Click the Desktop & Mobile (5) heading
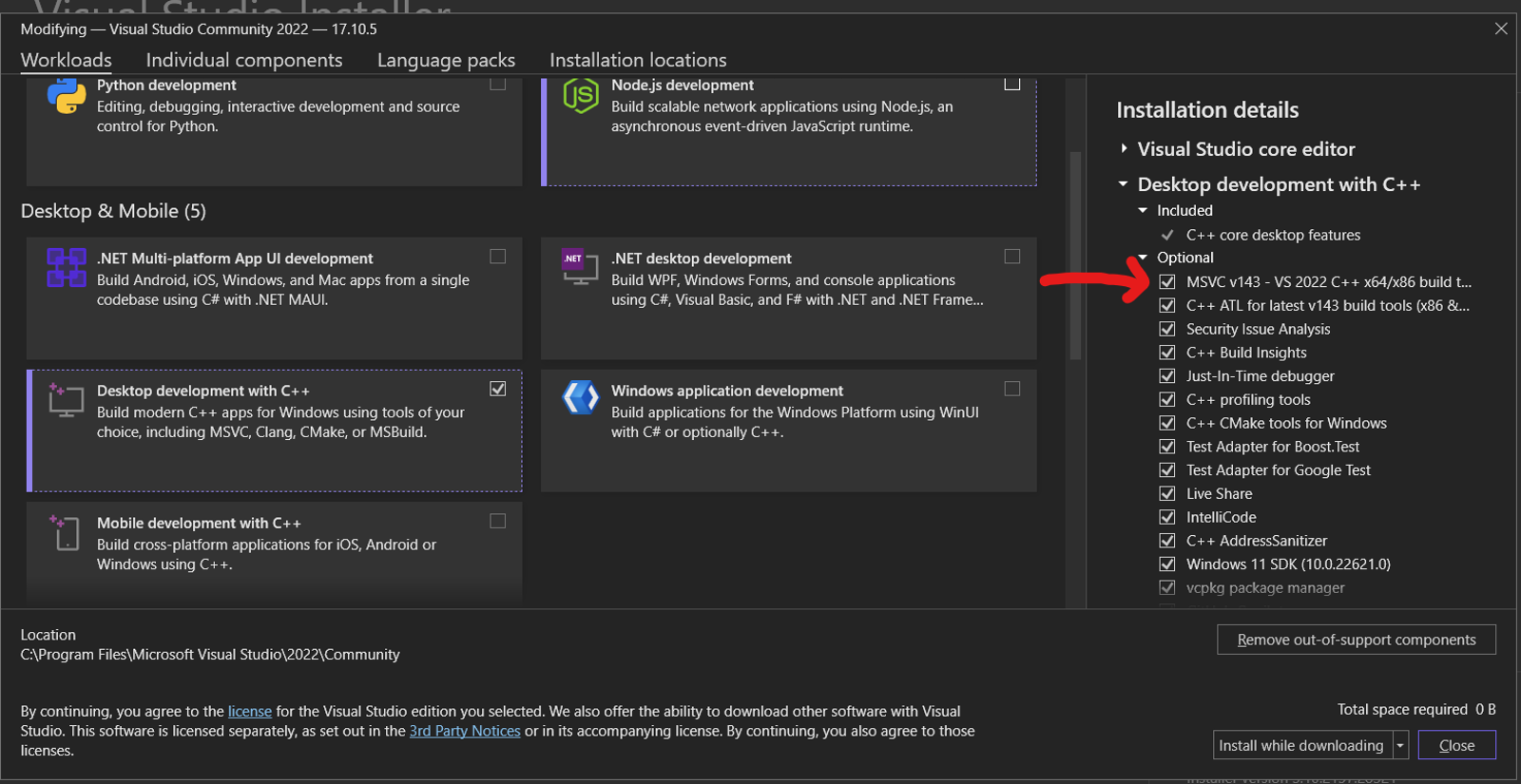The image size is (1521, 784). [113, 211]
